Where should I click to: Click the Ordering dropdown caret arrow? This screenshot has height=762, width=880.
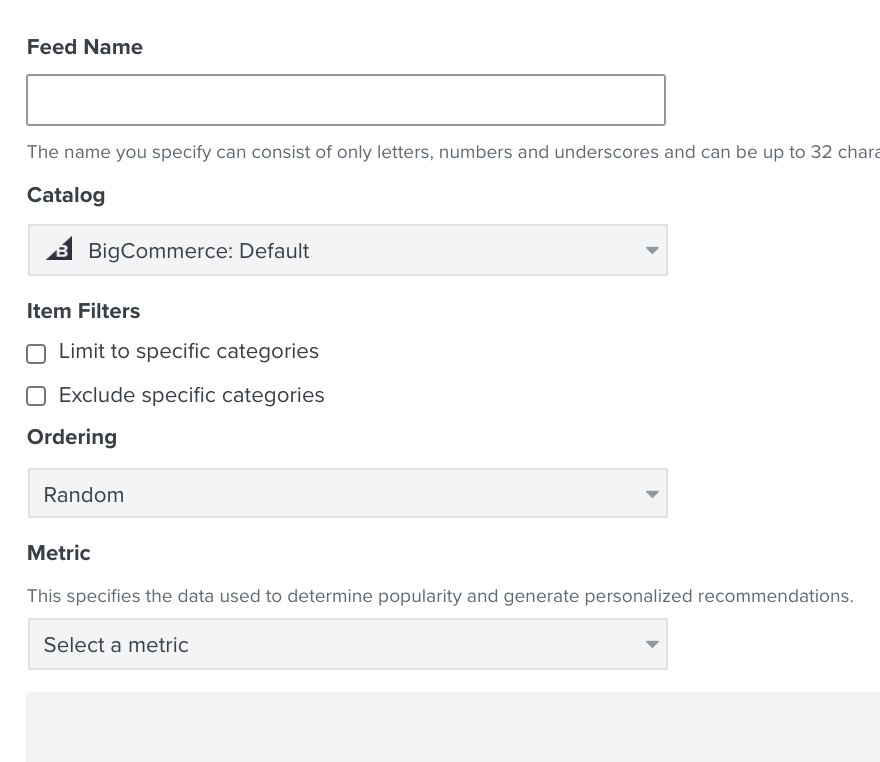(652, 494)
